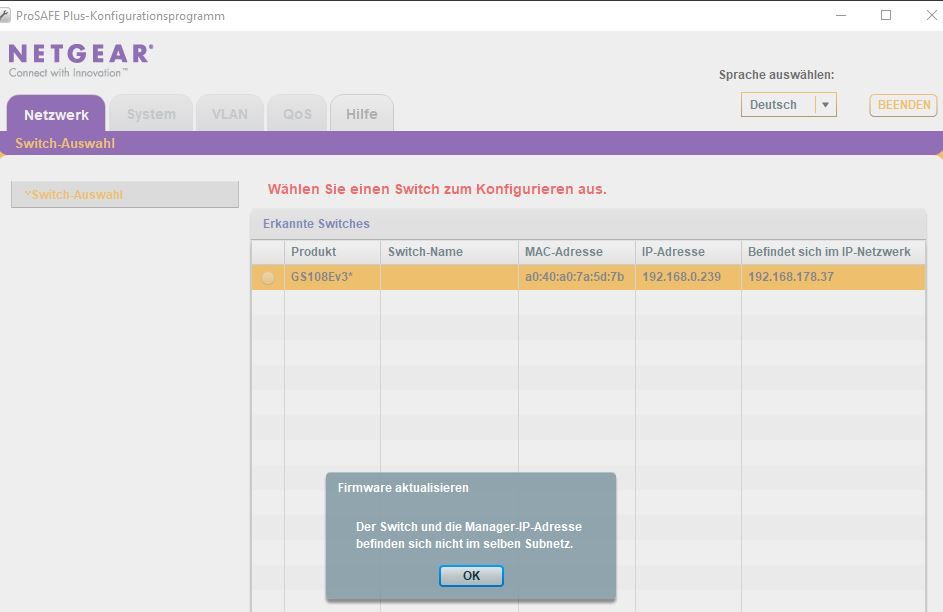Minimize the ProSAFE window
The height and width of the screenshot is (612, 943).
[x=841, y=16]
